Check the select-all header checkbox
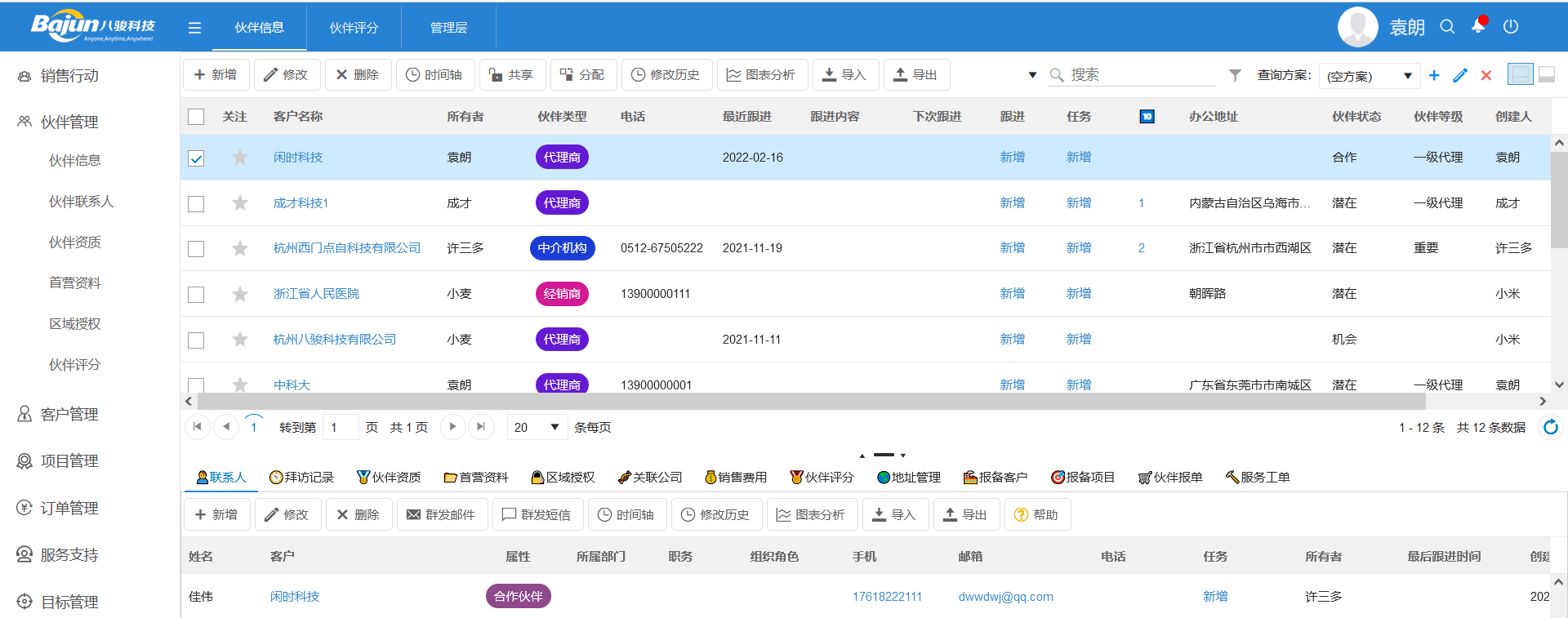 coord(196,117)
